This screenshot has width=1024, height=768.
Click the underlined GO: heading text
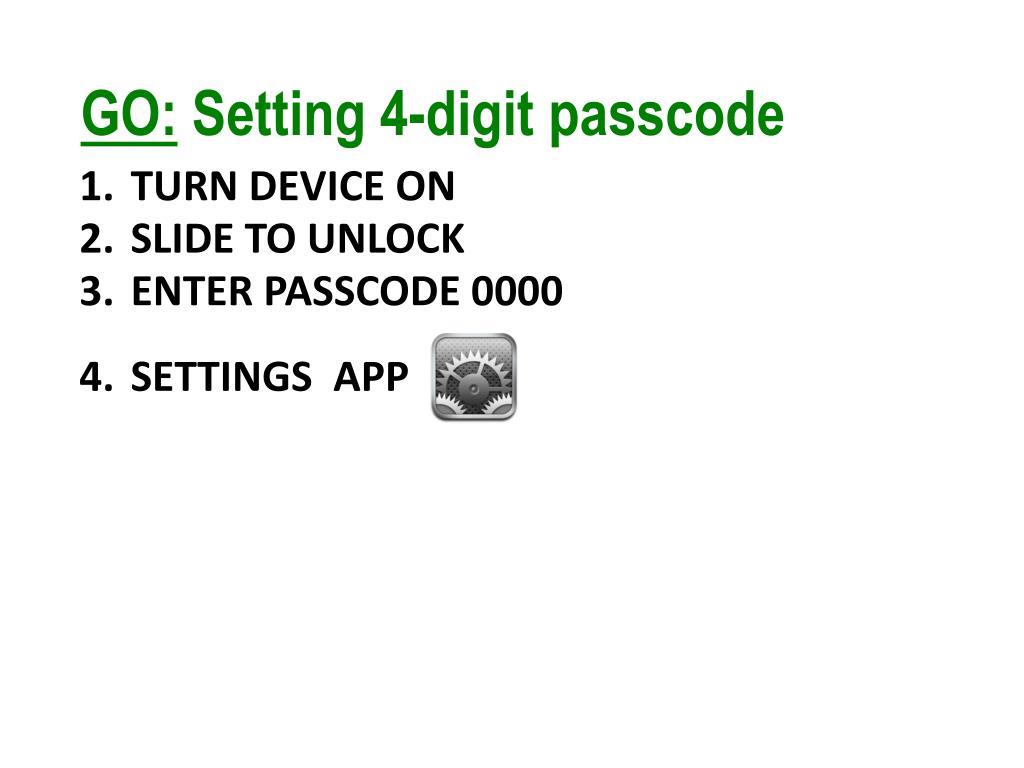coord(129,116)
